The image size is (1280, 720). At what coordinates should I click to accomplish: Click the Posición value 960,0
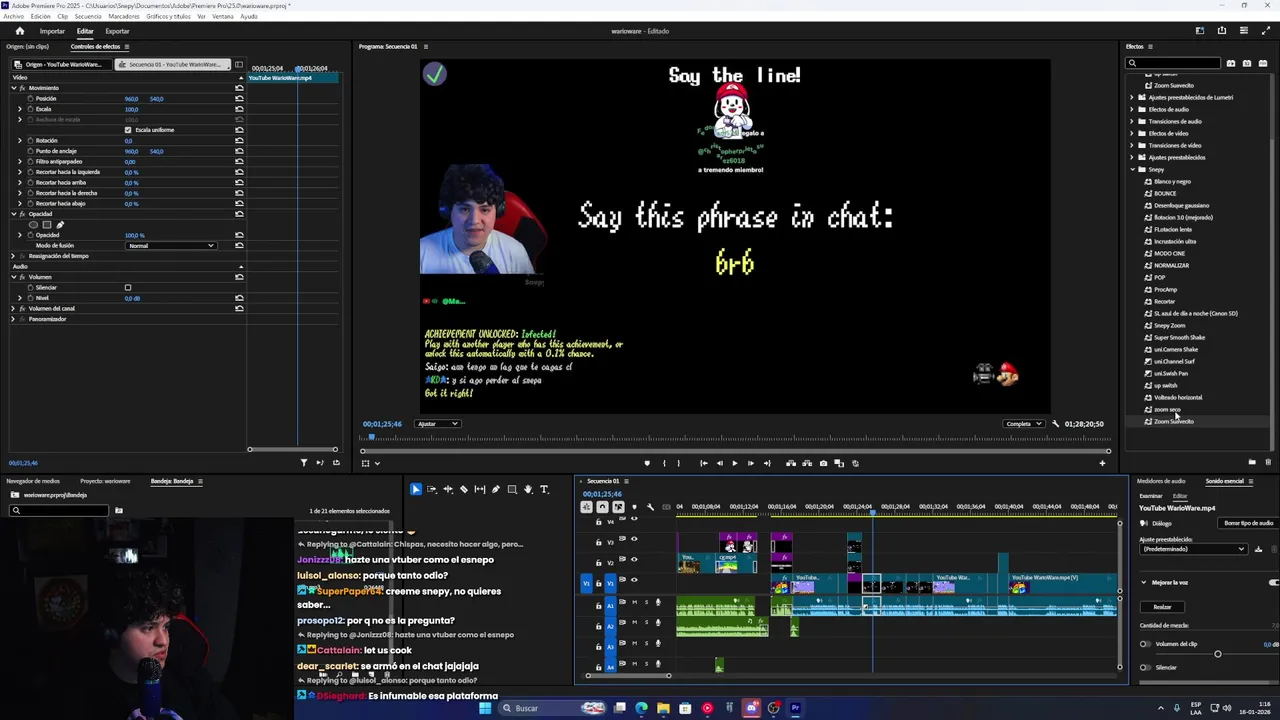(x=131, y=98)
